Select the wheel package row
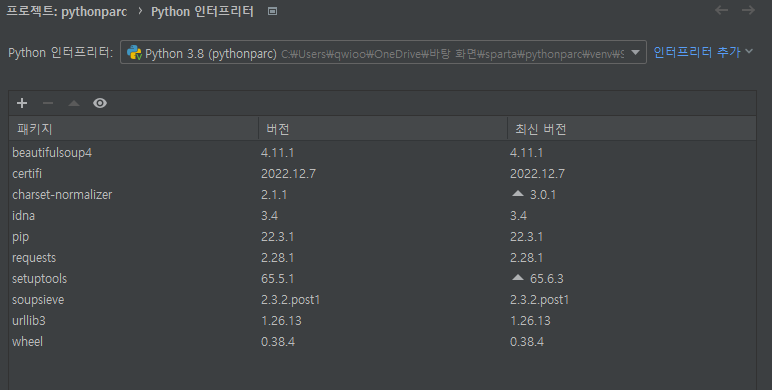The height and width of the screenshot is (390, 772). pos(383,342)
